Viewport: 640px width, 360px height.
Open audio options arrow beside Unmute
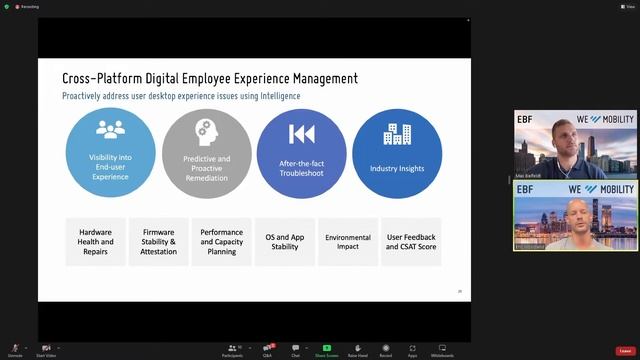click(26, 348)
